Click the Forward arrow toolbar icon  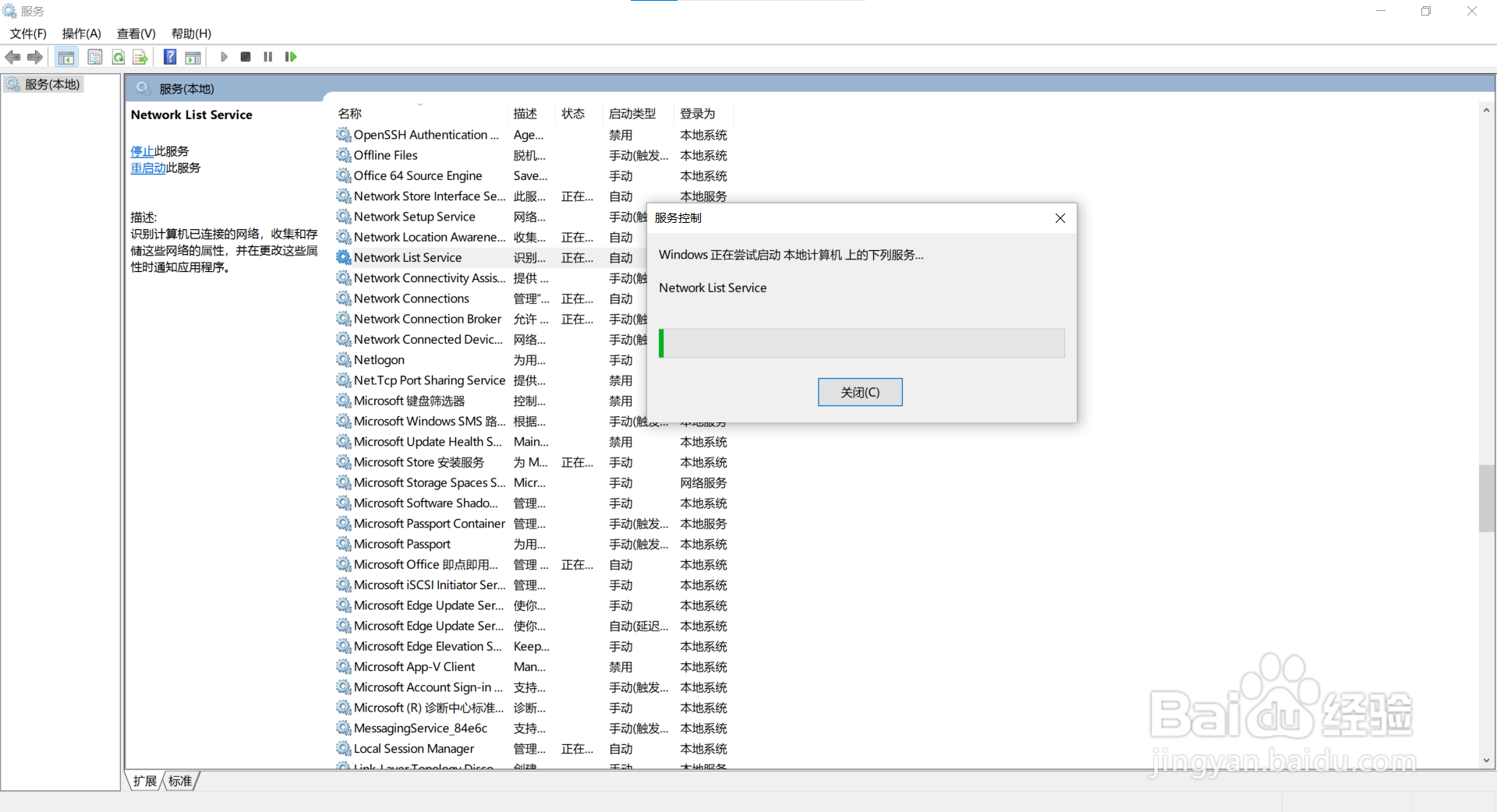point(35,57)
